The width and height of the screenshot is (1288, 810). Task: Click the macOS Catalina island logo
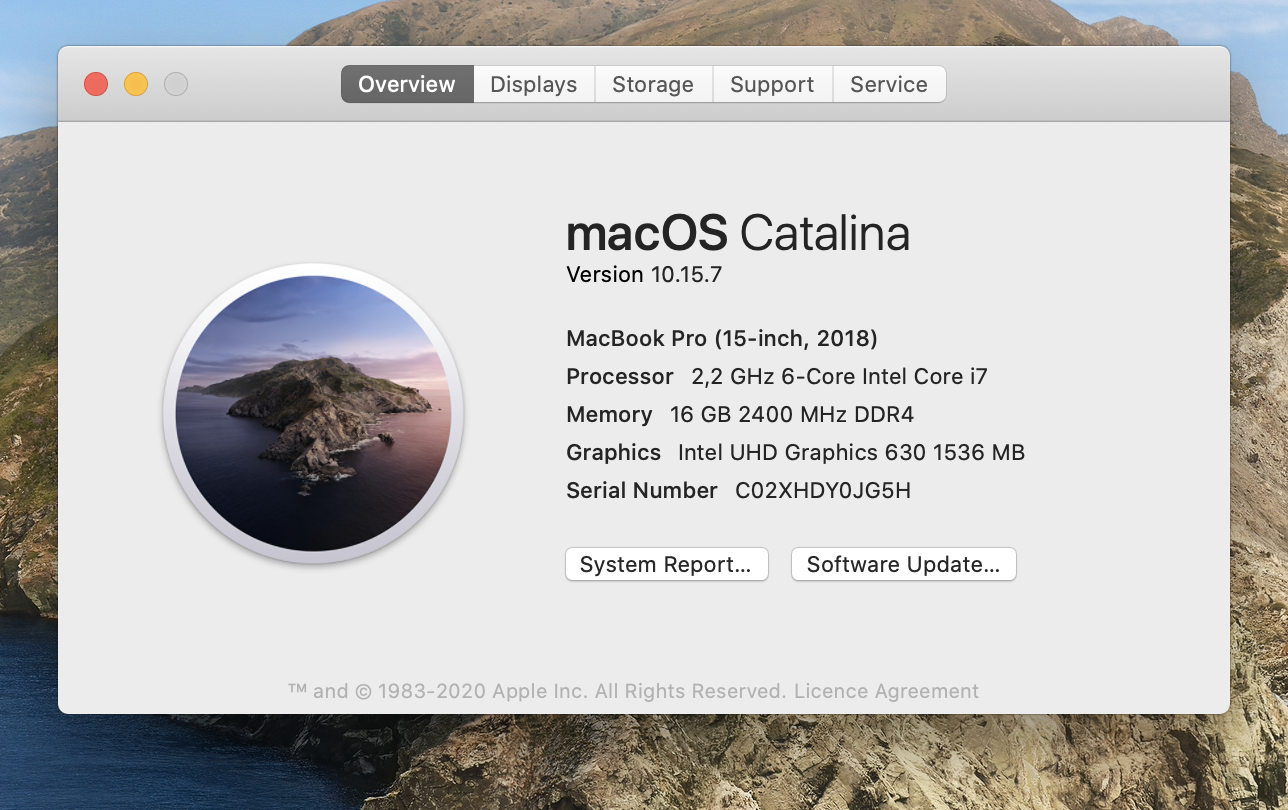click(x=313, y=413)
